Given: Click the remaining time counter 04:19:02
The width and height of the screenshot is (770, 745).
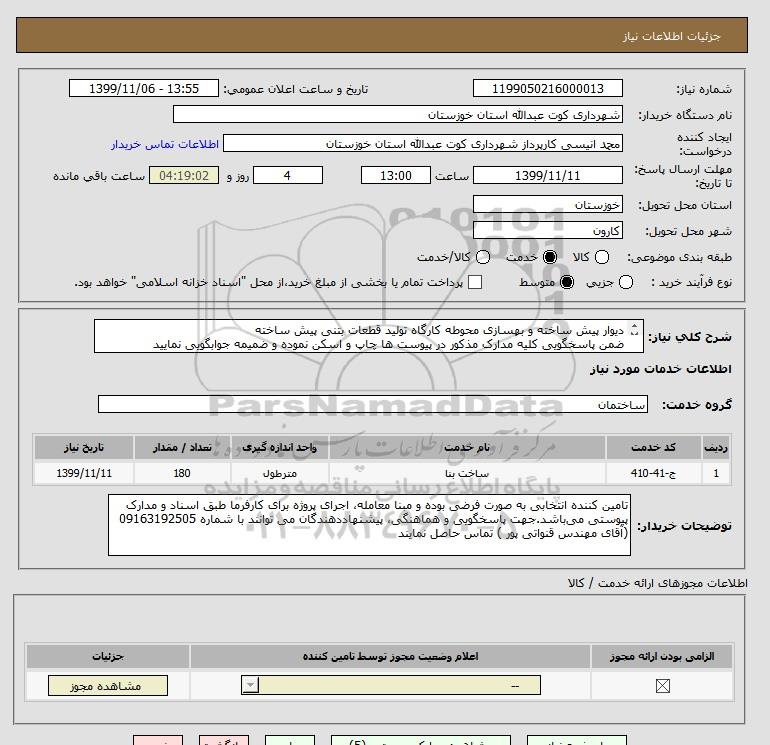Looking at the screenshot, I should 184,175.
